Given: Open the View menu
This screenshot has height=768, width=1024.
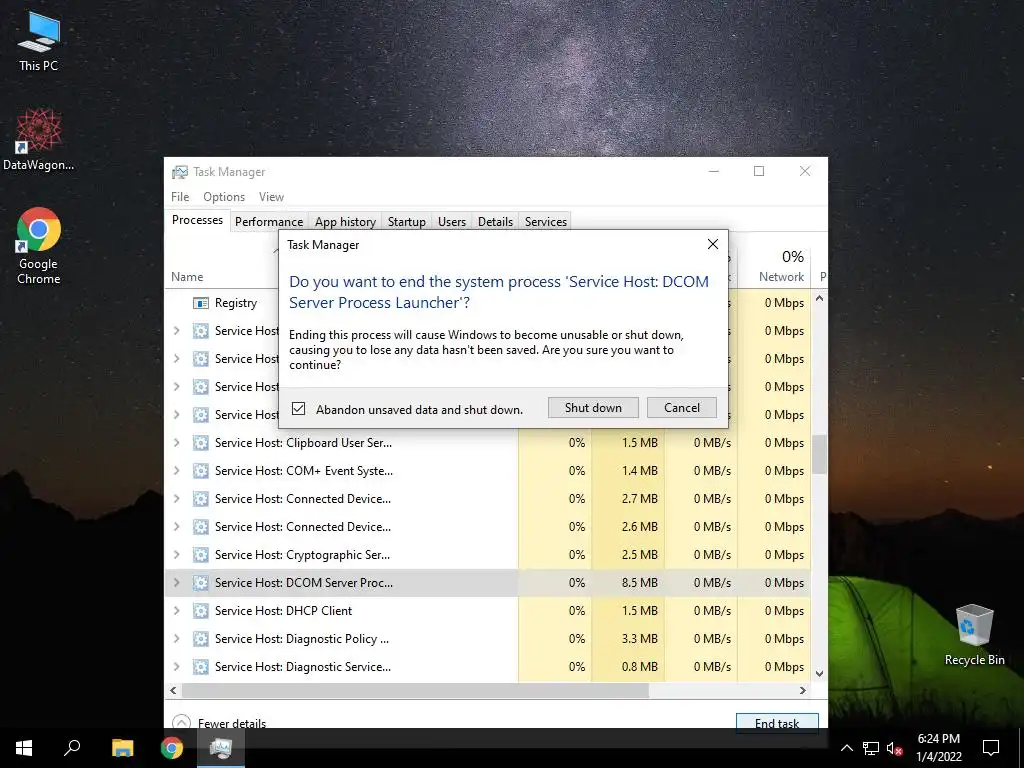Looking at the screenshot, I should click(x=271, y=197).
